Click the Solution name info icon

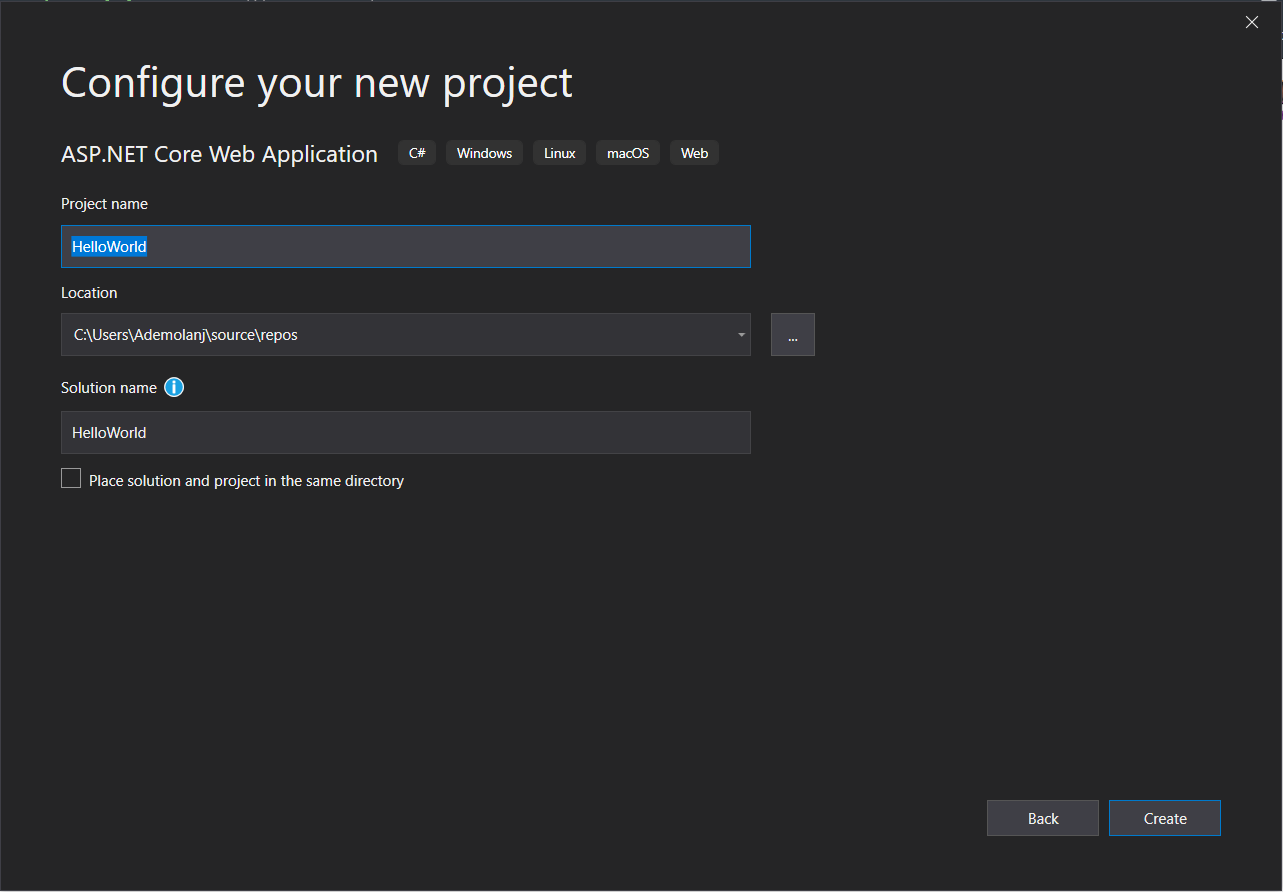click(174, 387)
